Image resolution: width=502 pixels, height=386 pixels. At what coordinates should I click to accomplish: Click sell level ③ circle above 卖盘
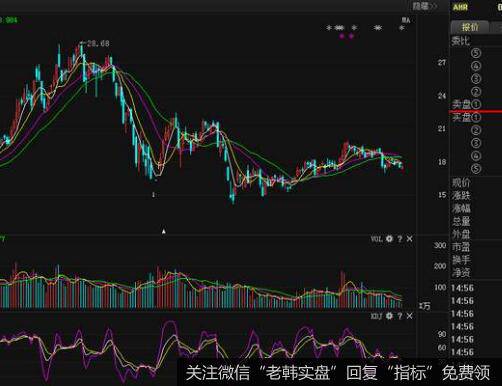point(476,79)
